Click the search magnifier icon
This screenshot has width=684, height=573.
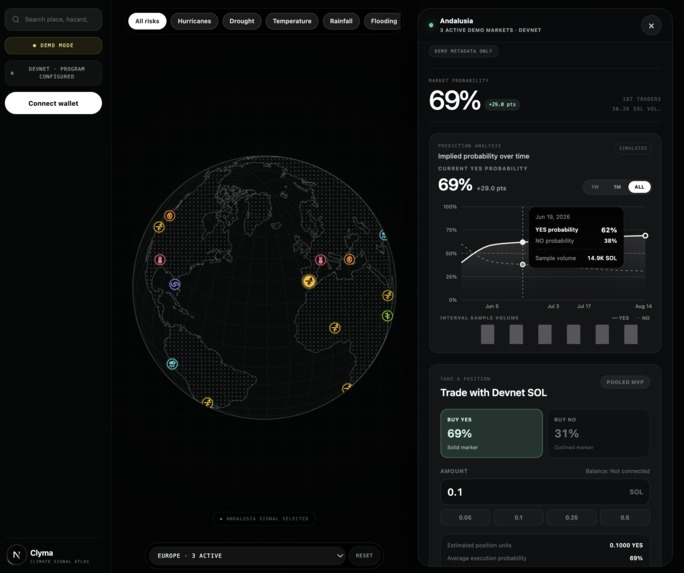point(16,20)
